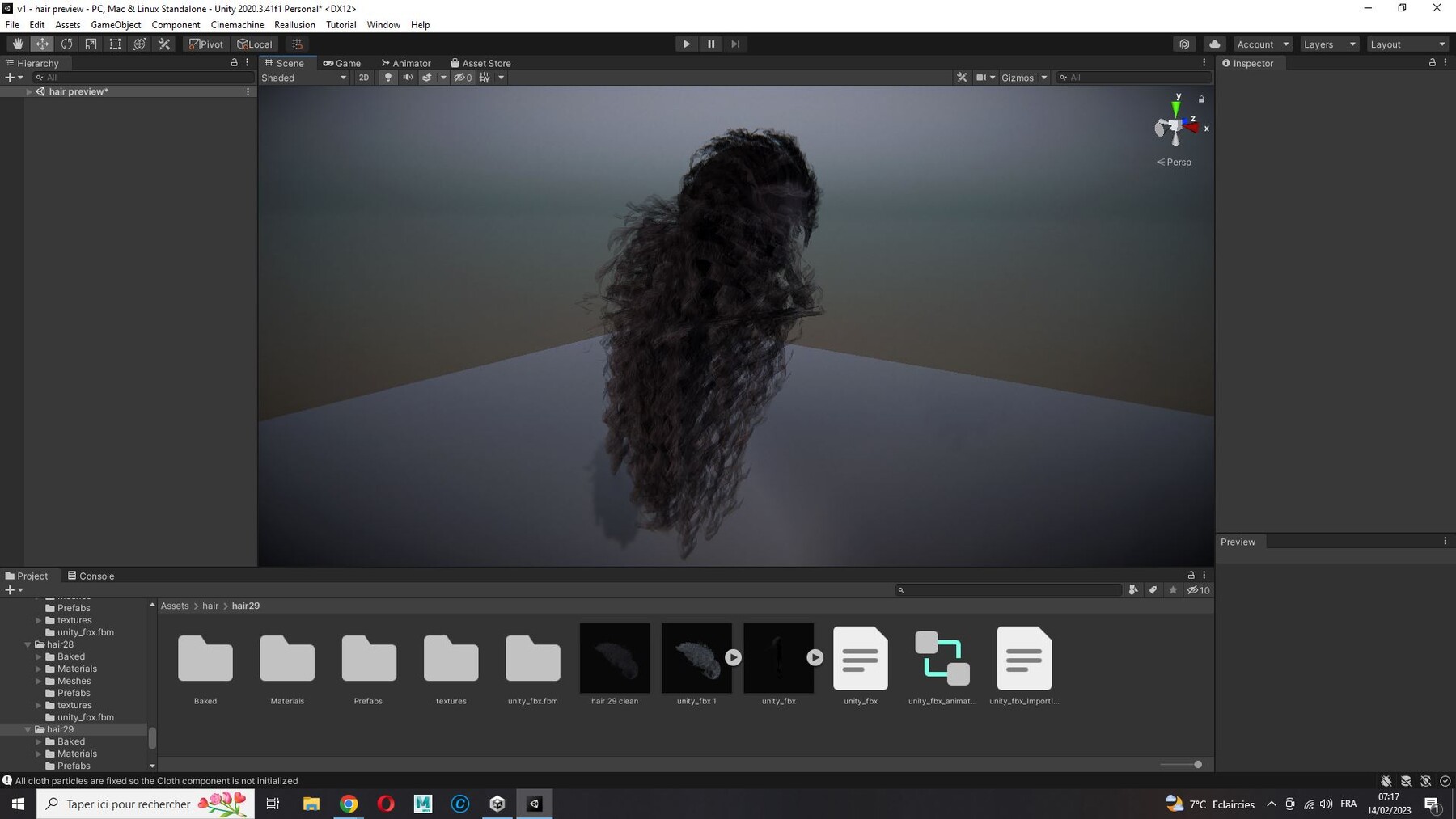Toggle scene effects (skybox, fog) button
Viewport: 1456px width, 819px height.
coord(427,78)
